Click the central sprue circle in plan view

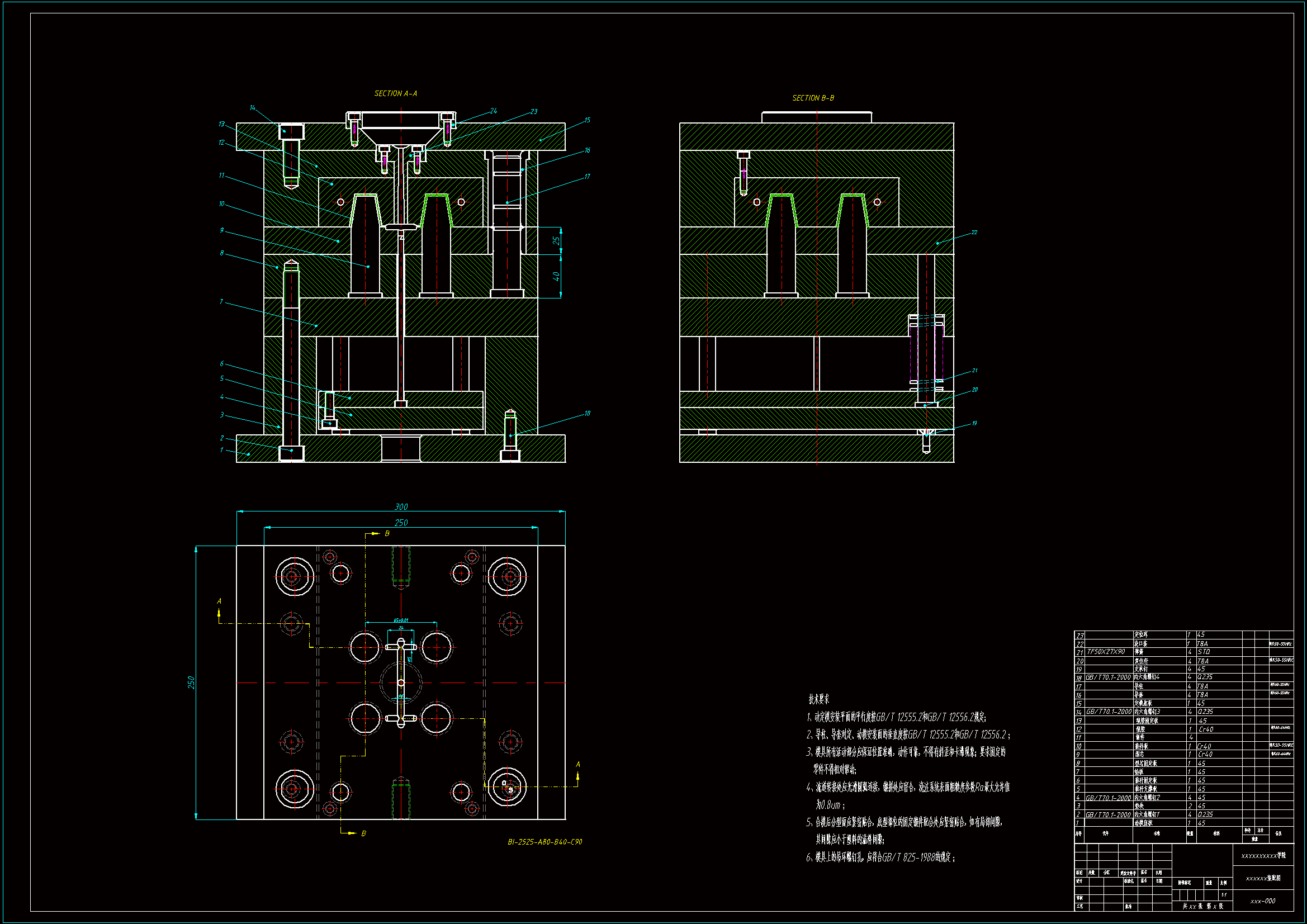tap(401, 683)
